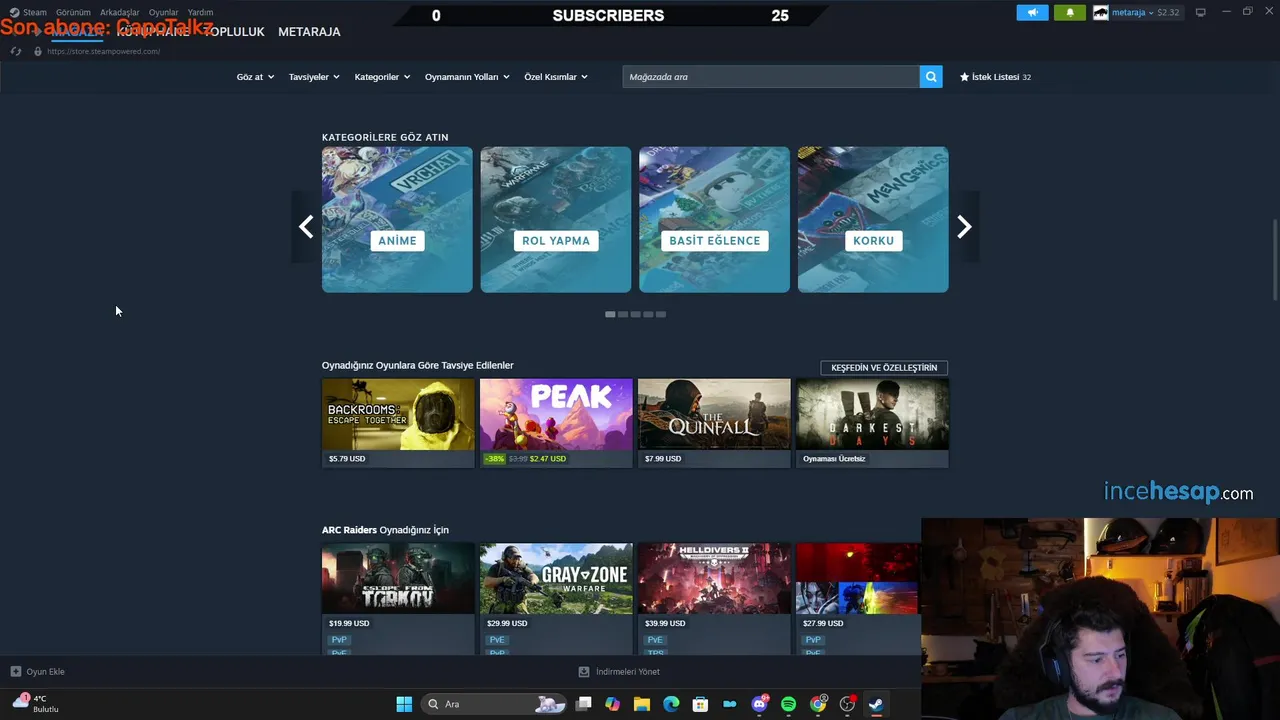This screenshot has width=1280, height=720.
Task: Click the KEŞFEDİN VE ÖZELLEŞTİRİN button
Action: point(884,368)
